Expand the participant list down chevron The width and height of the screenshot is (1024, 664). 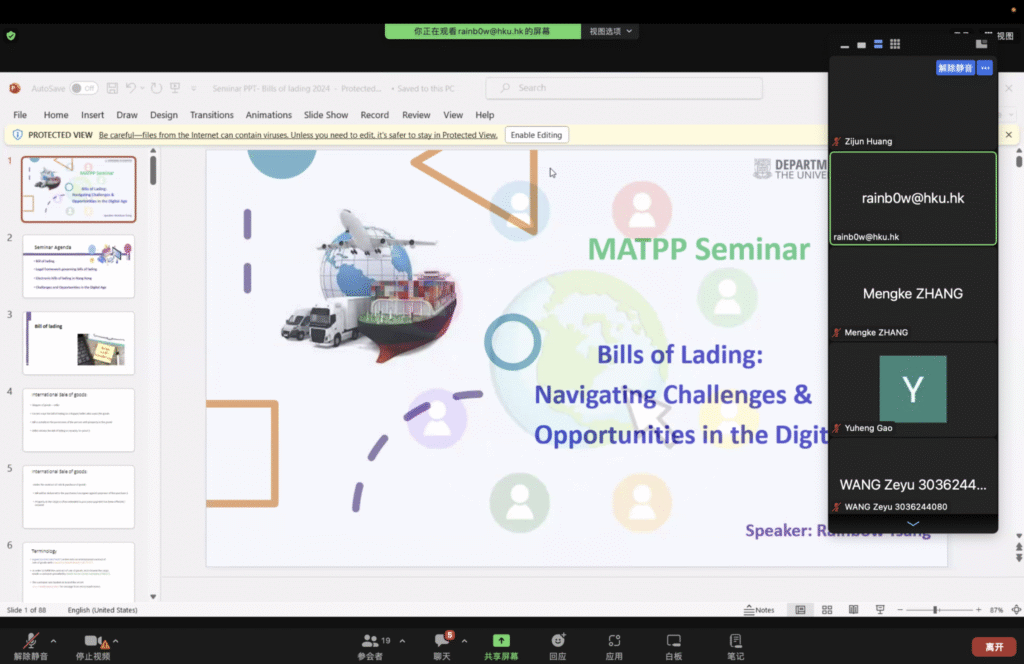point(912,523)
